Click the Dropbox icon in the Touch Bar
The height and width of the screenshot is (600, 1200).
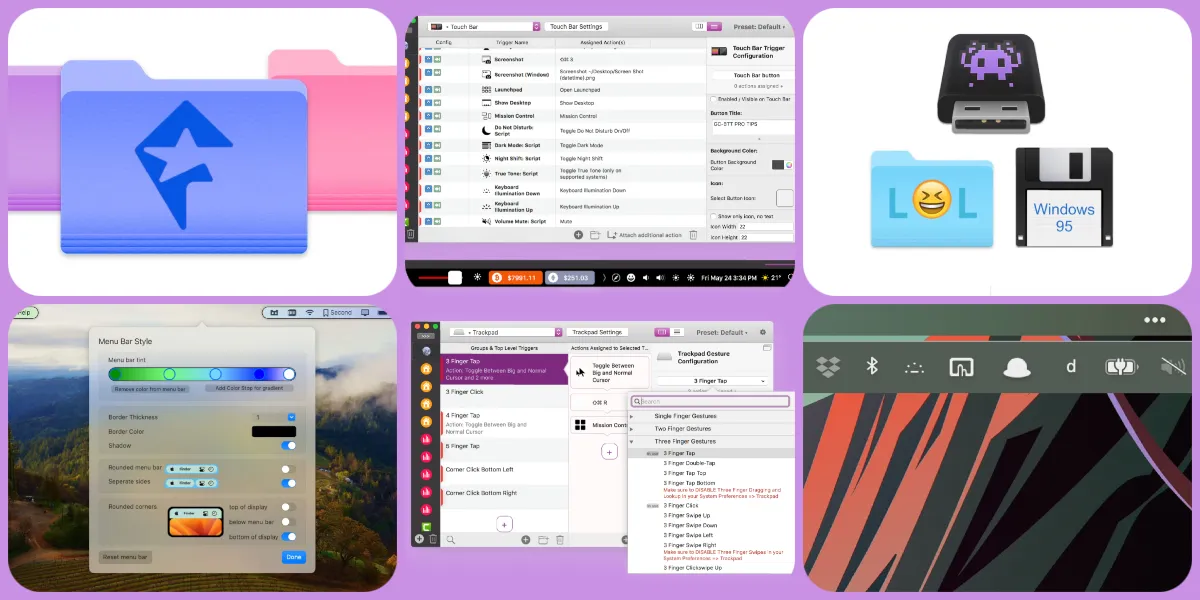point(828,367)
